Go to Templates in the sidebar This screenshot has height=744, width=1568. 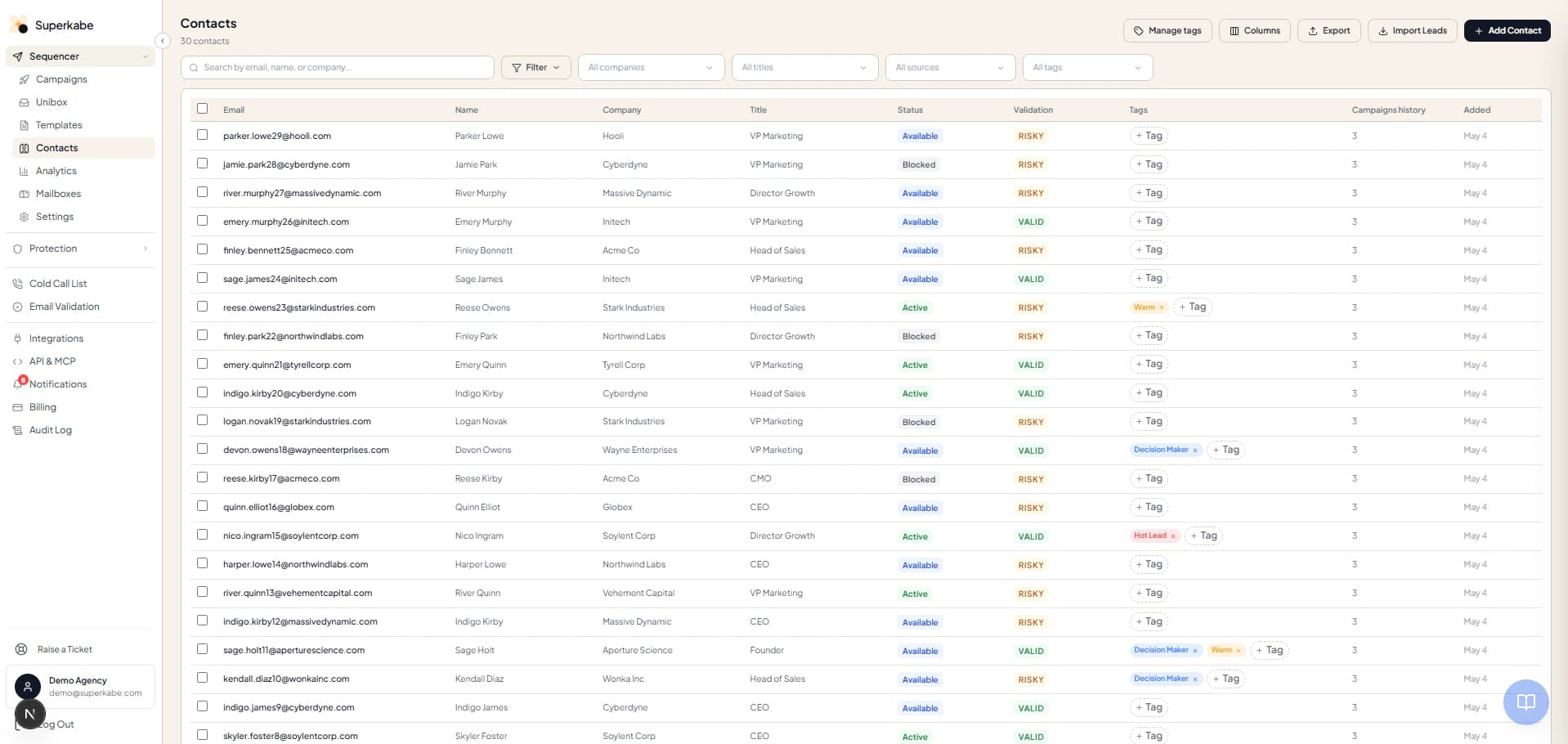(x=59, y=125)
